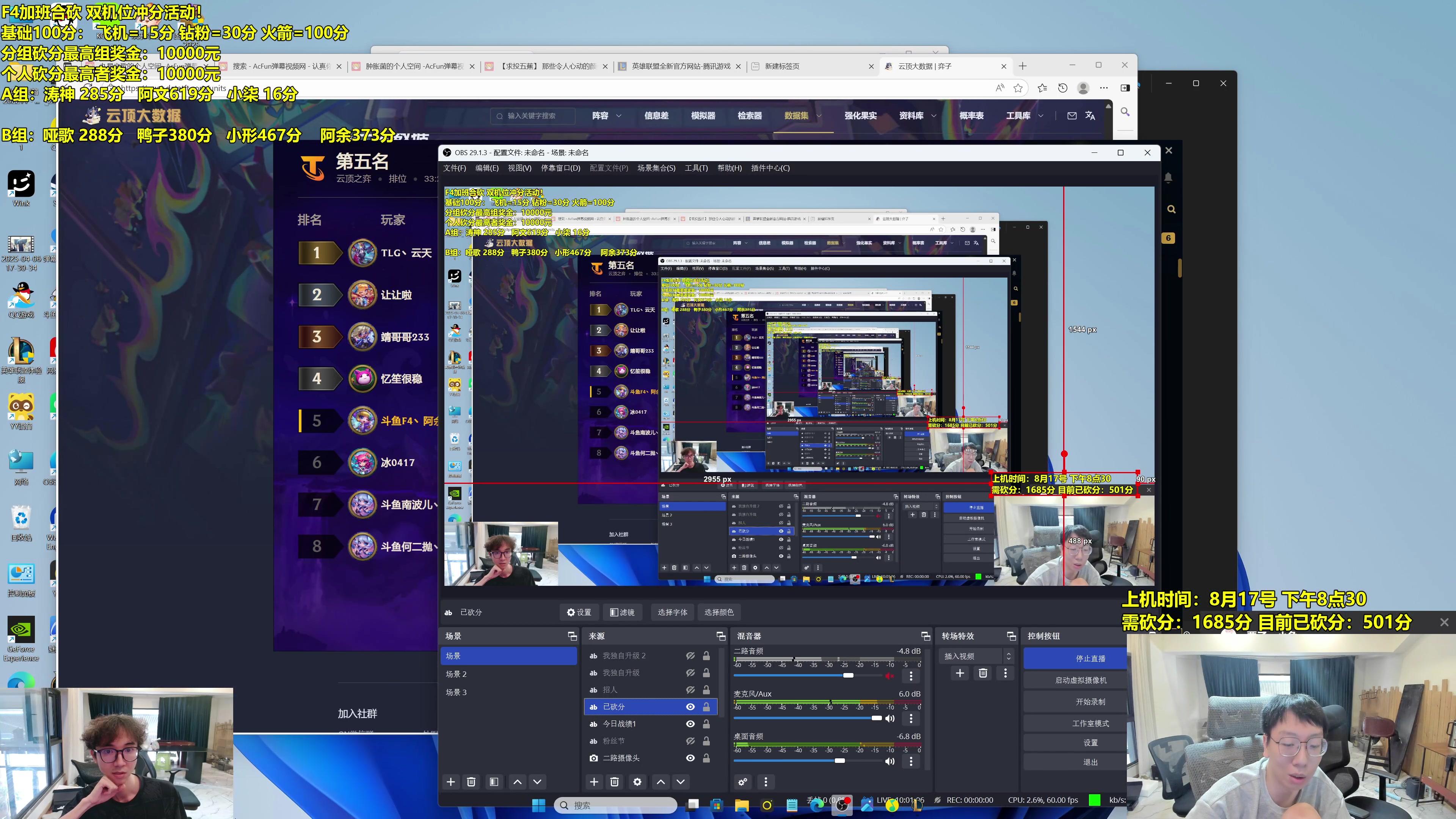This screenshot has height=819, width=1456.
Task: Open 麦克风/Aux channel options menu
Action: [x=910, y=719]
